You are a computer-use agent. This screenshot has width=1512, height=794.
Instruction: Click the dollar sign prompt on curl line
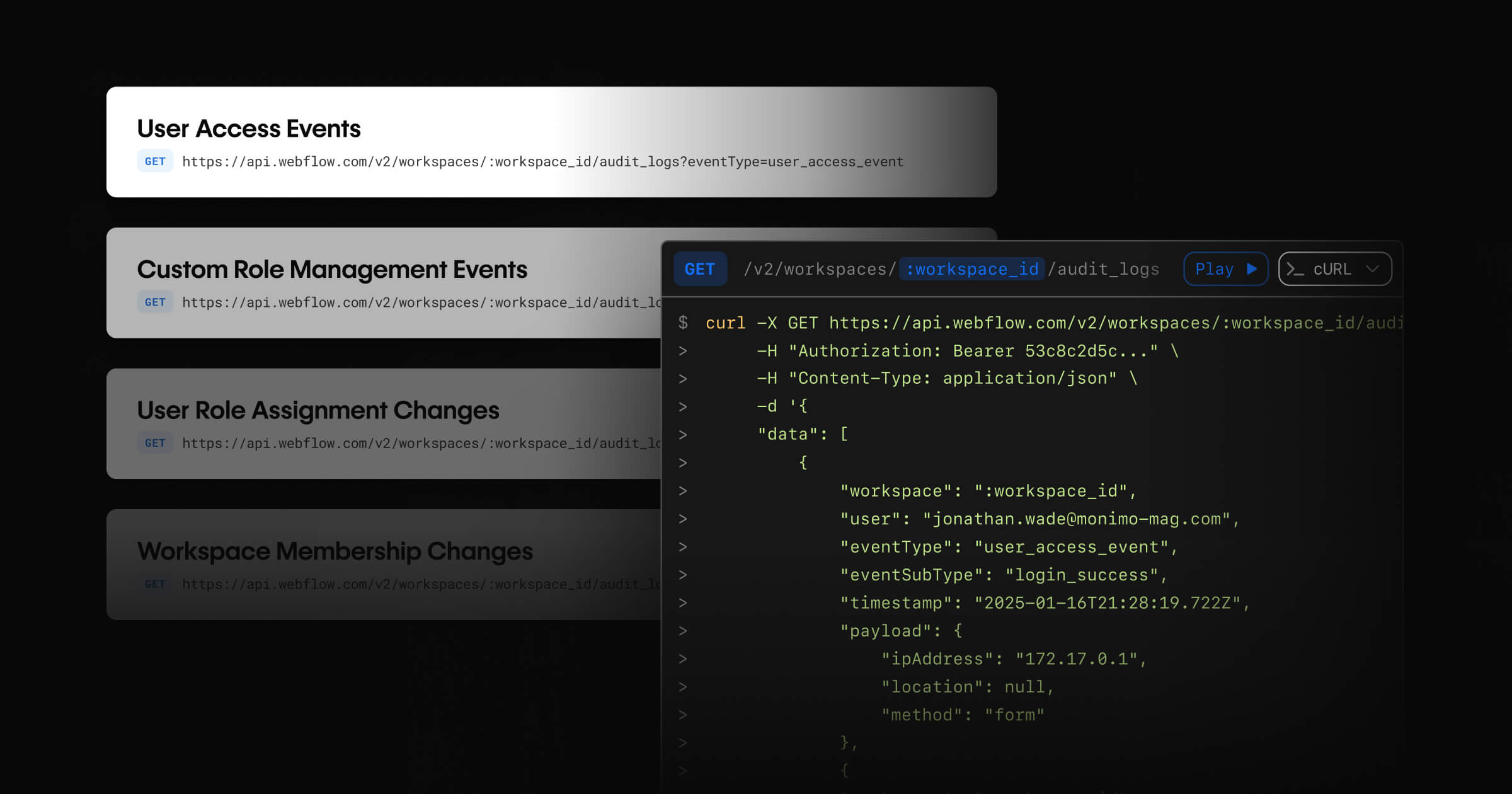[x=683, y=323]
